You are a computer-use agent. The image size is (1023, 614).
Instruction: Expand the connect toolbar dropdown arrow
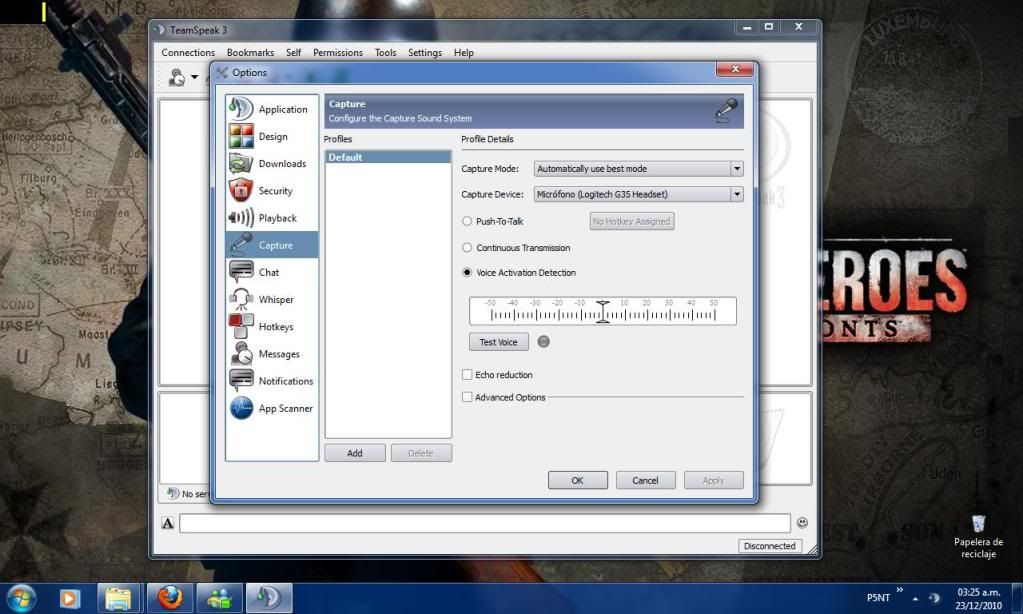coord(194,77)
